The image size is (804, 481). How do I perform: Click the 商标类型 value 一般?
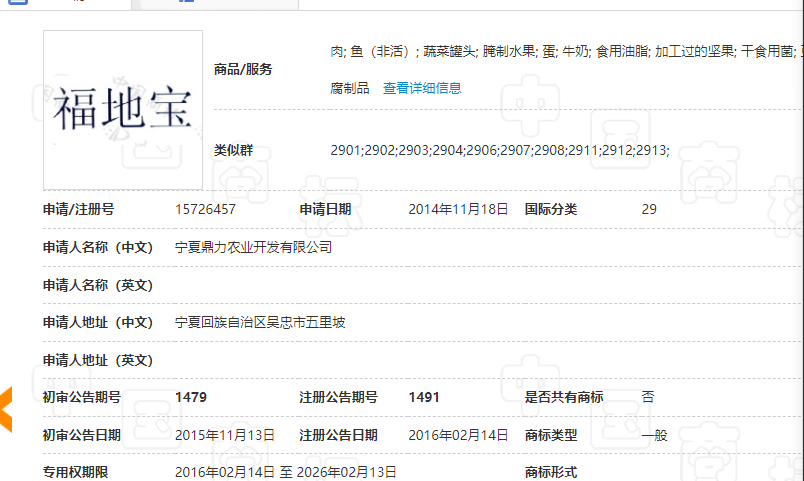point(654,435)
